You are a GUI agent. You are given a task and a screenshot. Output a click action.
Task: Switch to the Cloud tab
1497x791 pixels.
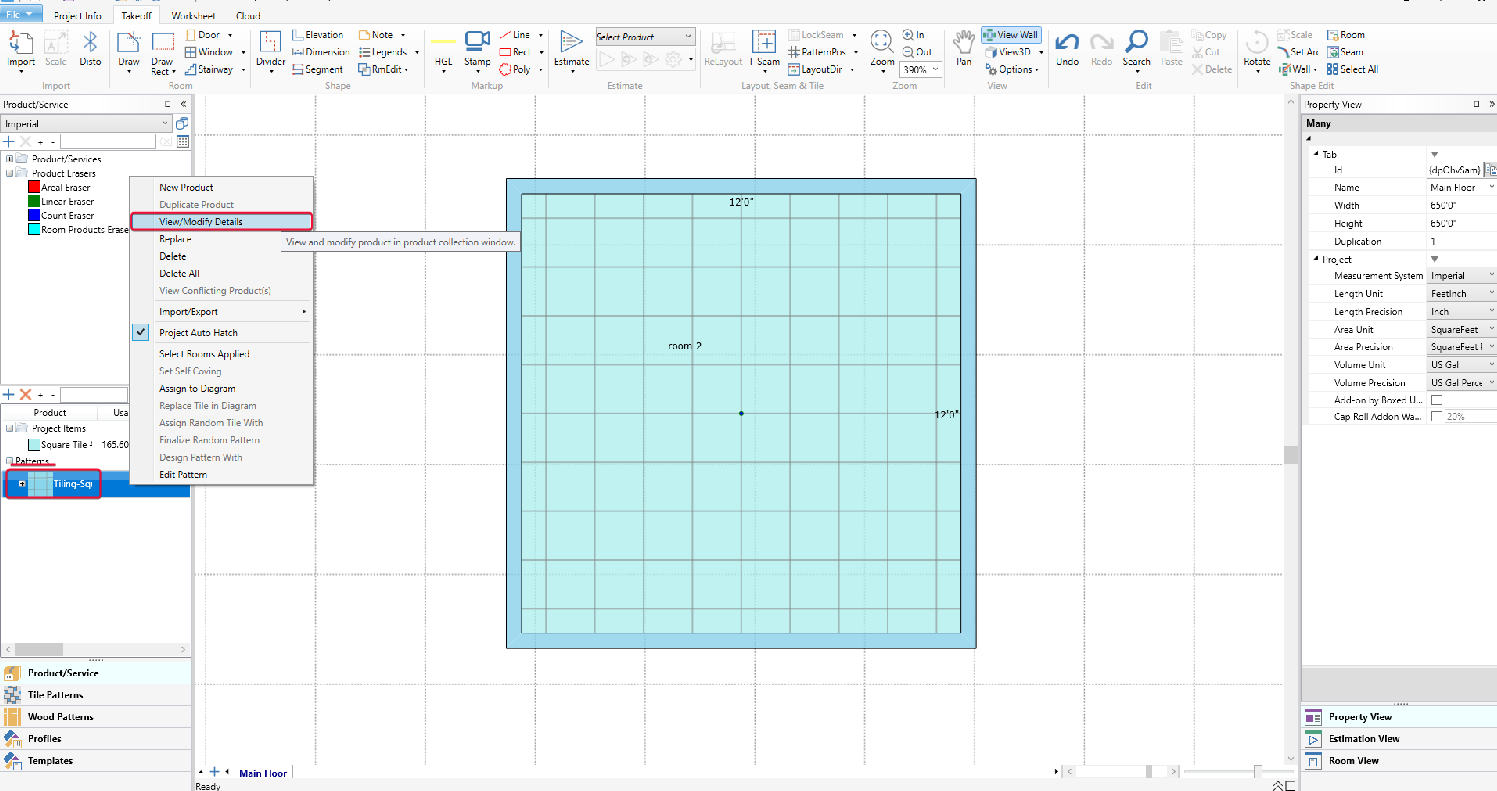(249, 16)
